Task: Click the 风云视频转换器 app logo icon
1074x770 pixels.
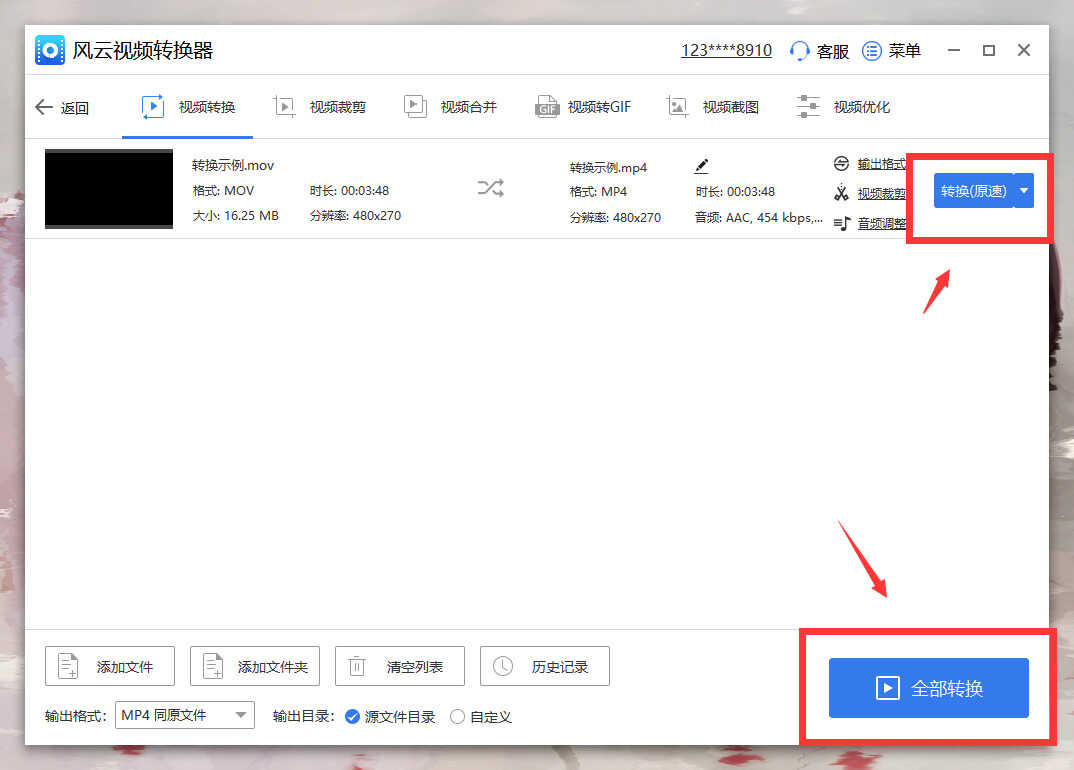Action: pyautogui.click(x=49, y=50)
